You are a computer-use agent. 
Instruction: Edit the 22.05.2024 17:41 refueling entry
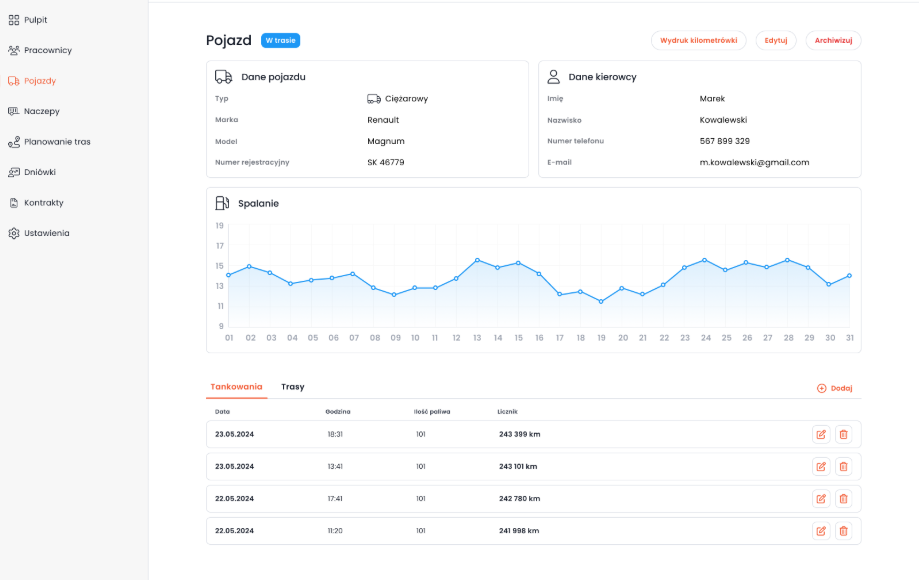(x=821, y=498)
